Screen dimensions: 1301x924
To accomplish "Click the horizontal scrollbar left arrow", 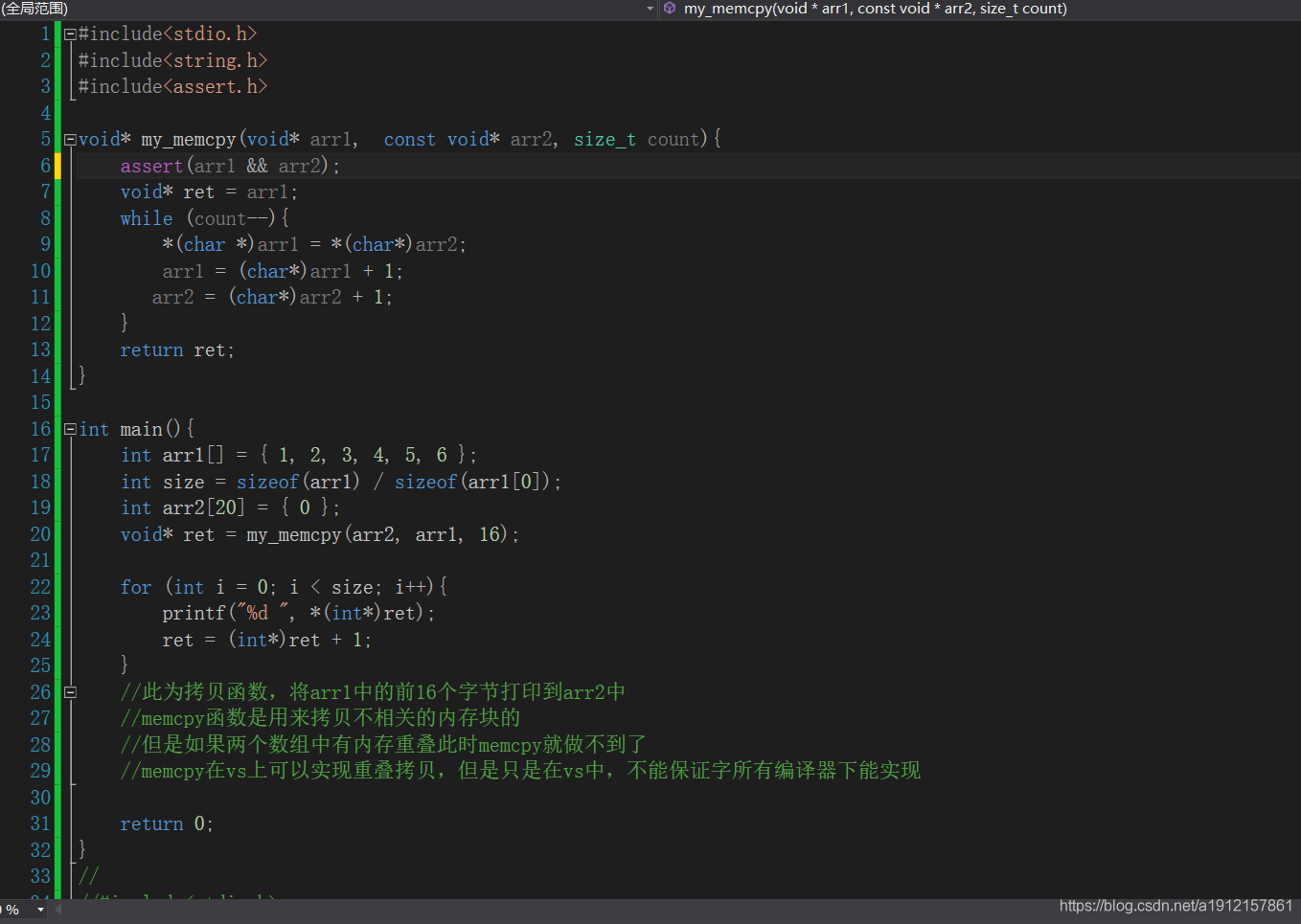I will click(x=57, y=910).
